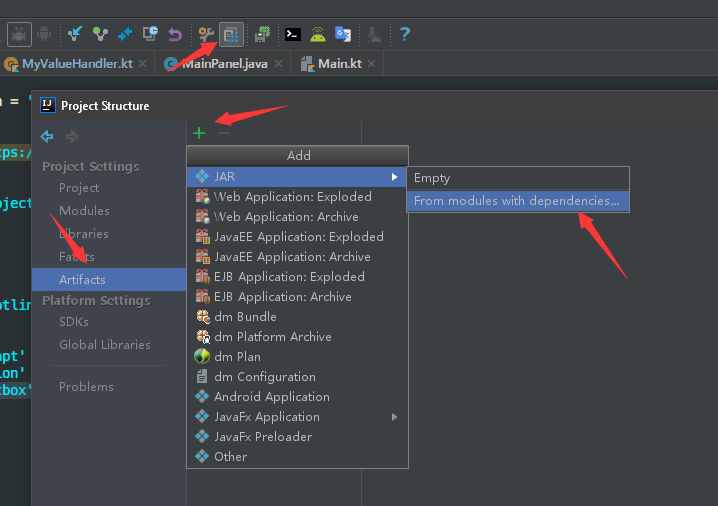Select From modules with dependencies...
Image resolution: width=718 pixels, height=506 pixels.
coord(518,201)
